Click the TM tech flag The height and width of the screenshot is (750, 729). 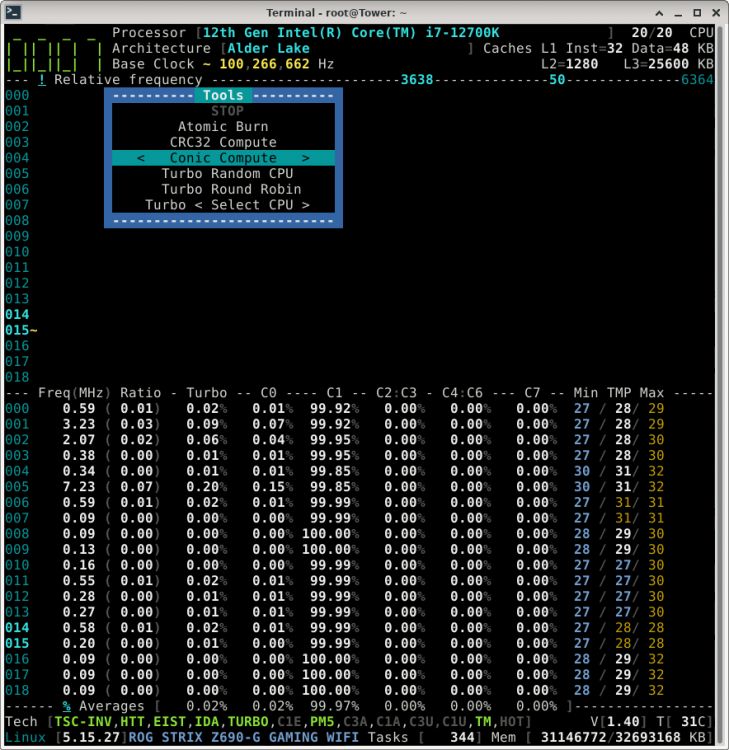click(483, 722)
